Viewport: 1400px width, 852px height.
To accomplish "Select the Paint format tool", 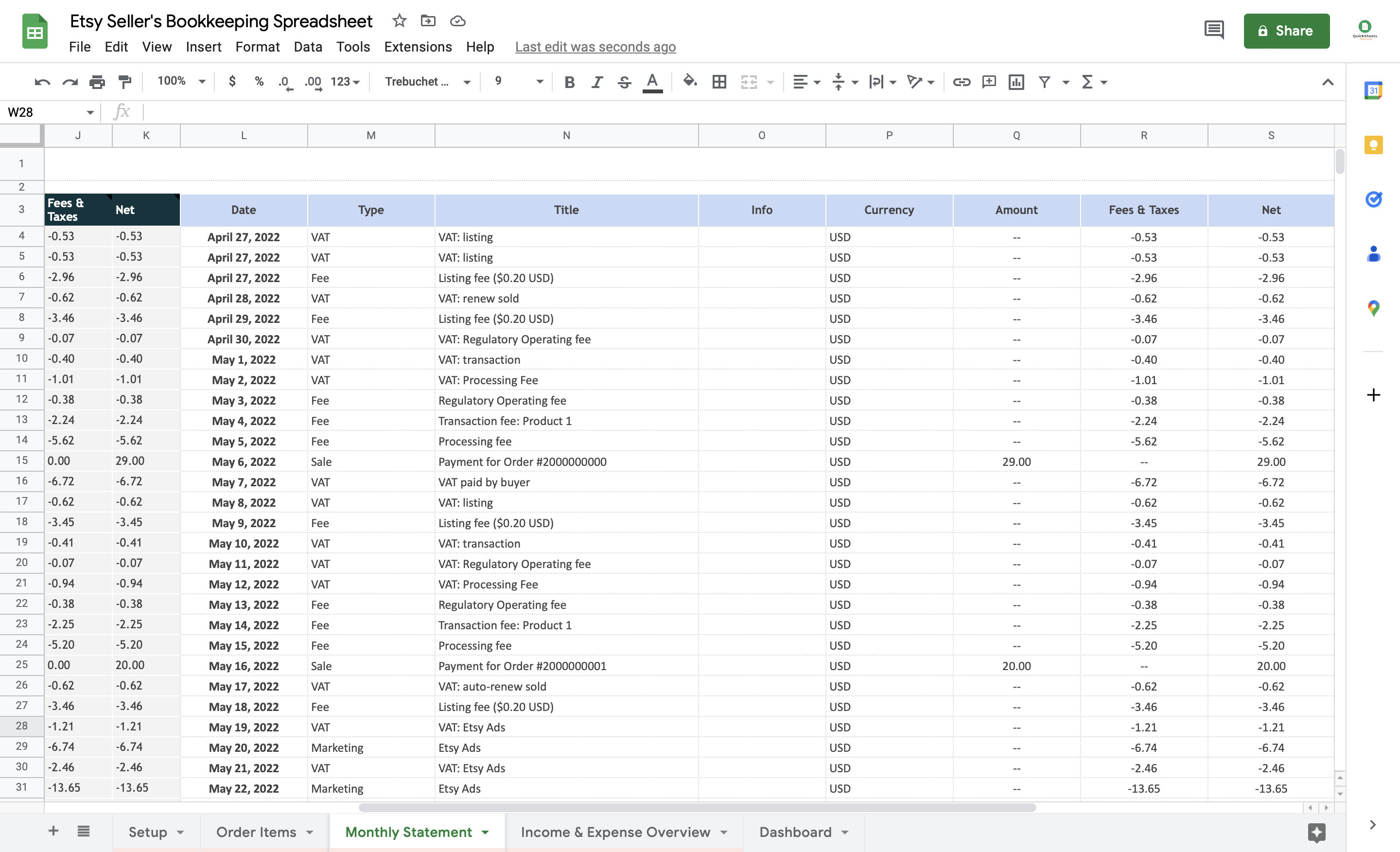I will (x=124, y=82).
